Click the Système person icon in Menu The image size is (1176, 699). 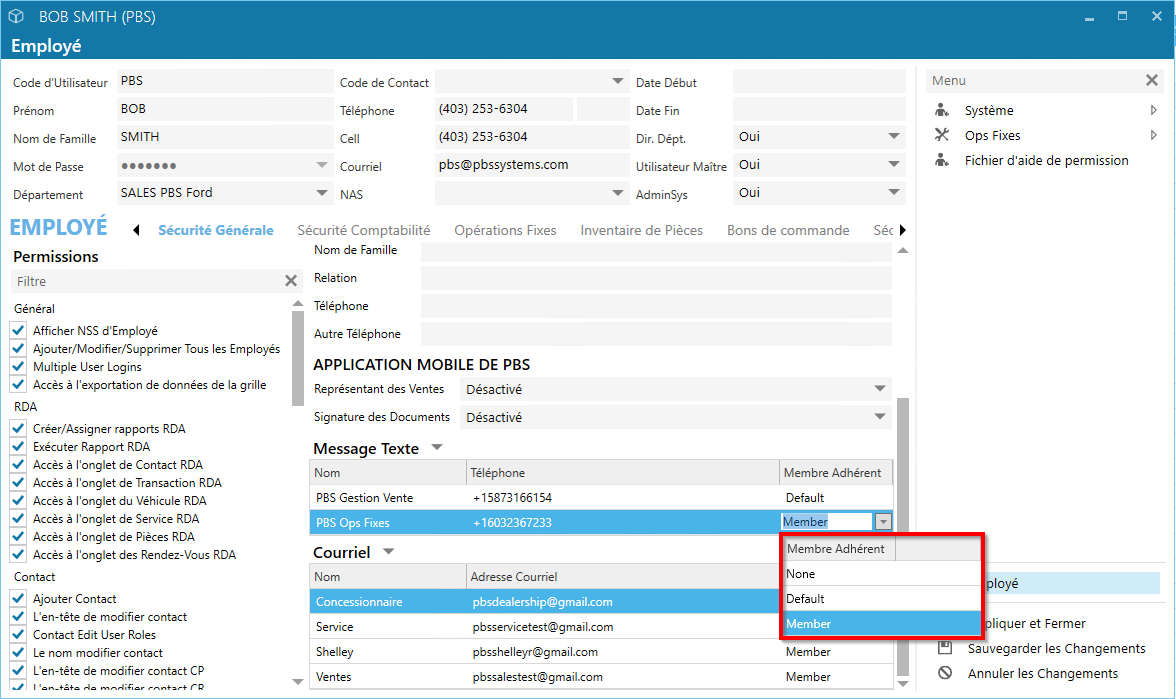pyautogui.click(x=942, y=110)
